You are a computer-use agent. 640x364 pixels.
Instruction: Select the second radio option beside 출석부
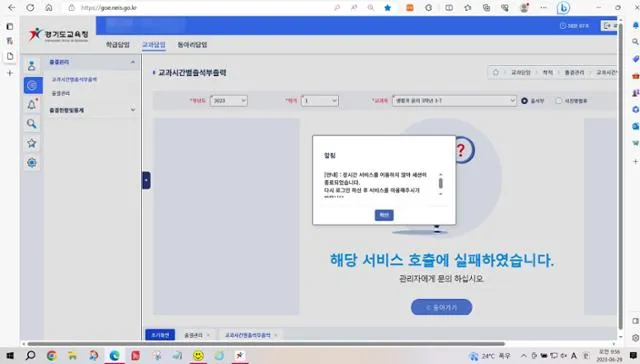pyautogui.click(x=558, y=100)
